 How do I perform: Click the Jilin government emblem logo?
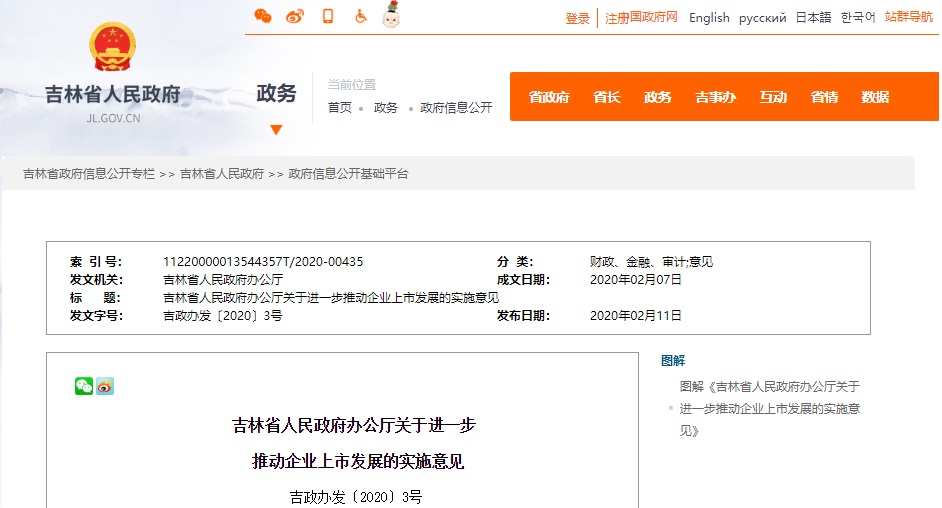click(x=112, y=47)
